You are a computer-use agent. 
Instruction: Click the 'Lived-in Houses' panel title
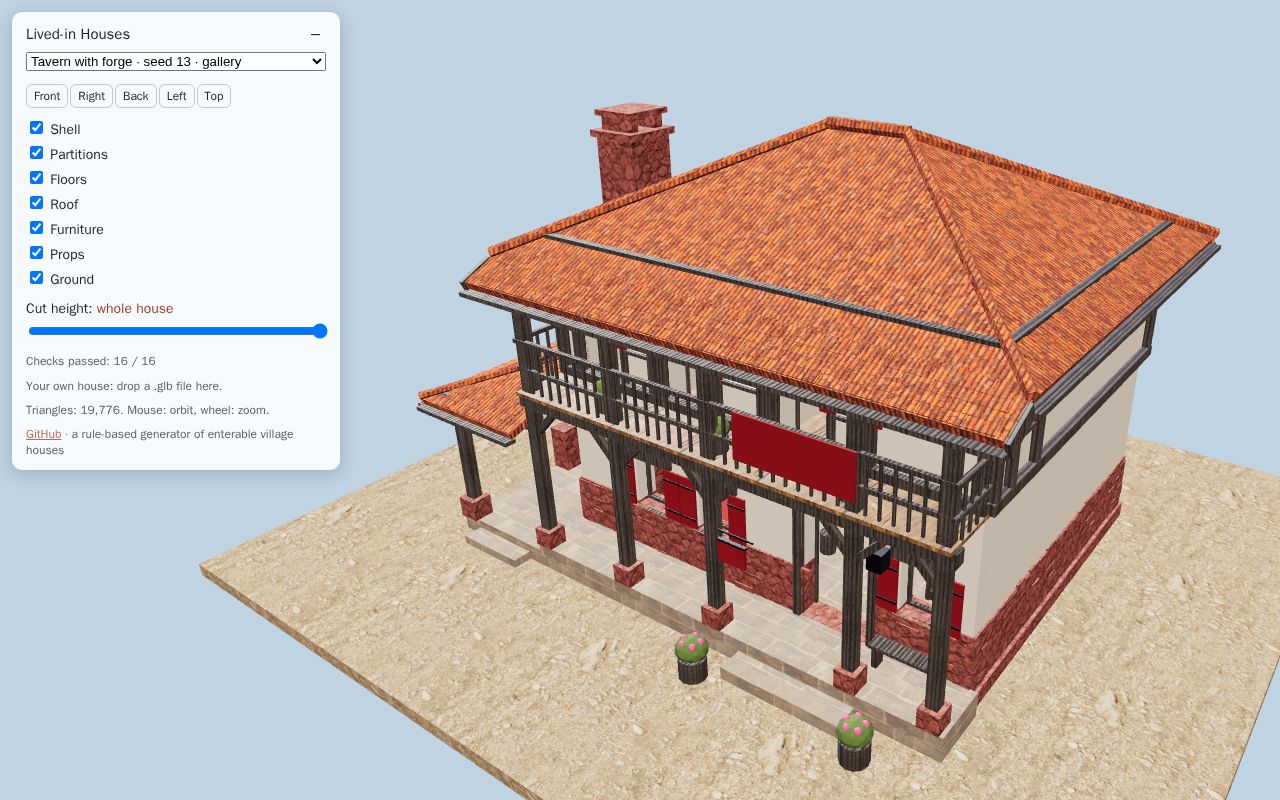coord(78,34)
